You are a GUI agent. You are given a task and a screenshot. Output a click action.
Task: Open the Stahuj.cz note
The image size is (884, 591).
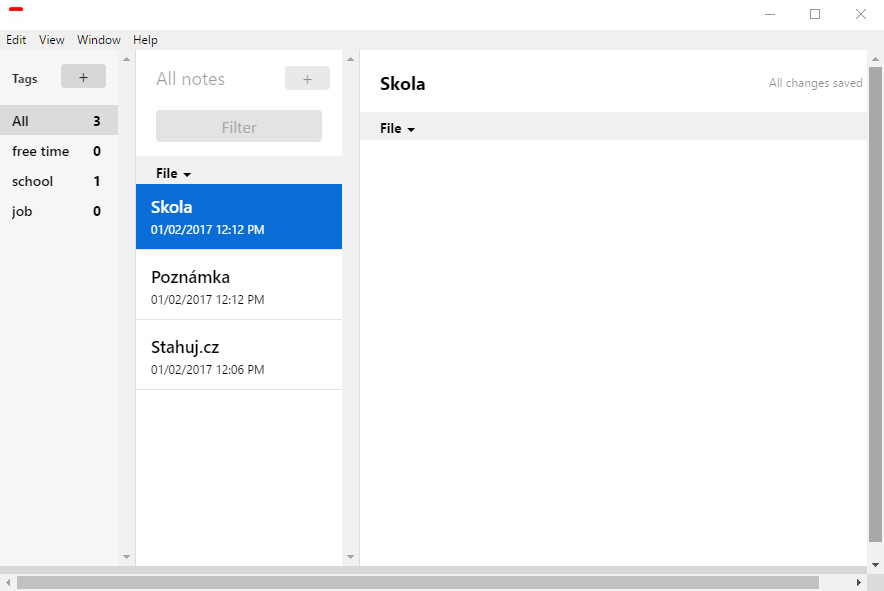click(239, 357)
